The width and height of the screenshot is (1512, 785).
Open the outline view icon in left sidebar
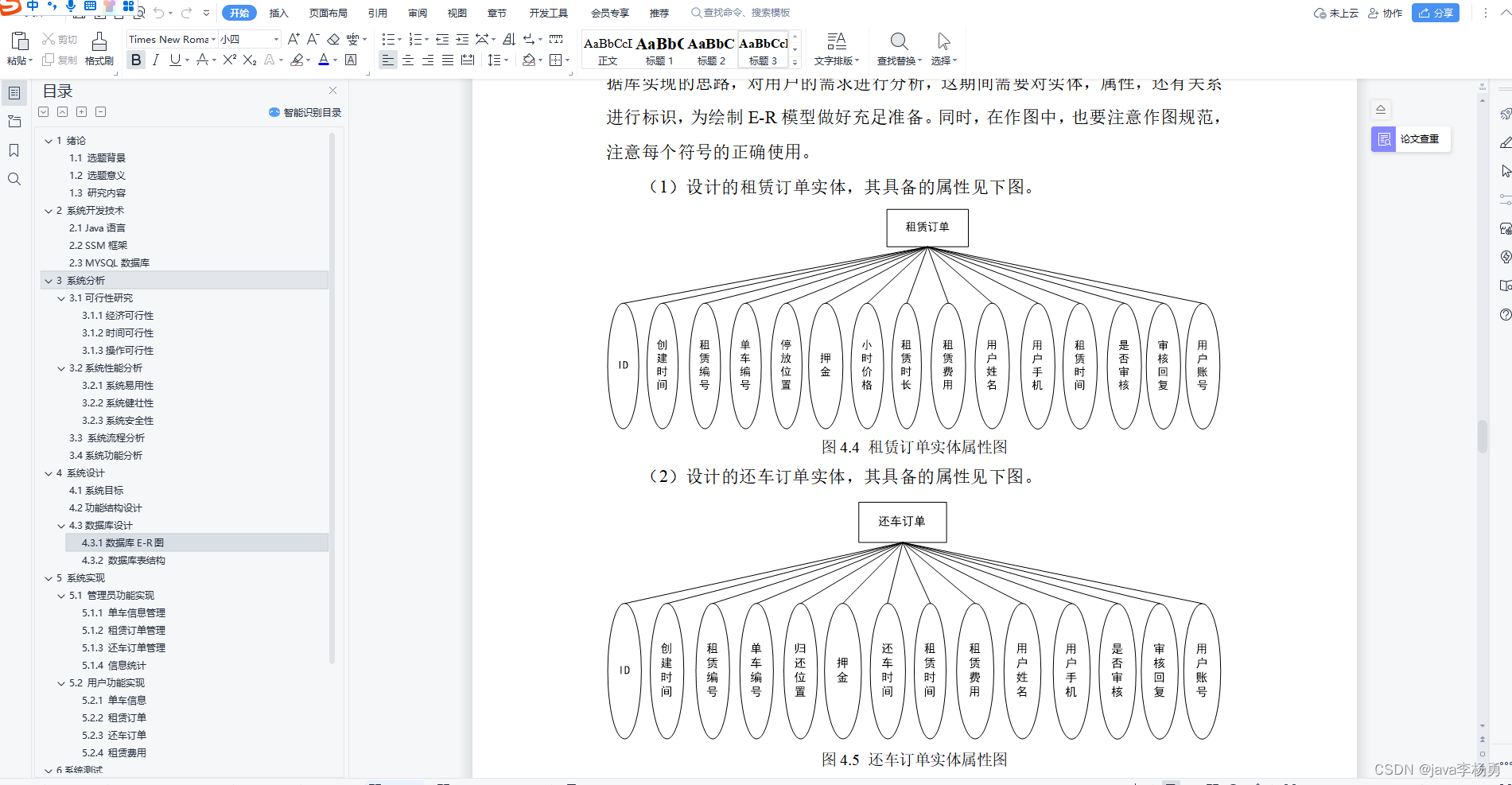(14, 93)
